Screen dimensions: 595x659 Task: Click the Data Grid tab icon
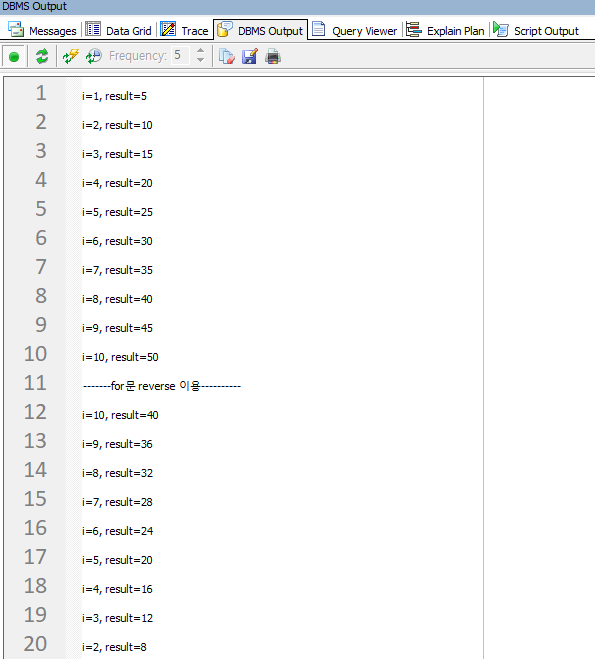coord(93,29)
